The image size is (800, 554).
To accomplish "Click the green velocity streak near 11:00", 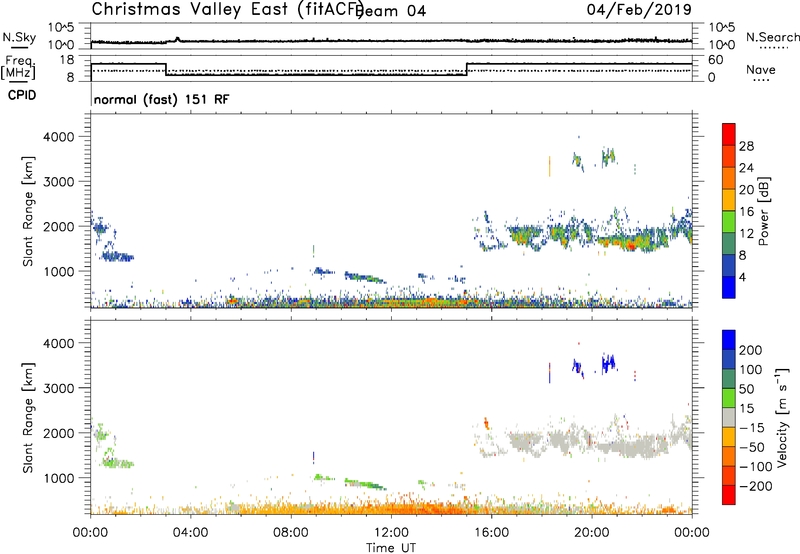I will (365, 484).
